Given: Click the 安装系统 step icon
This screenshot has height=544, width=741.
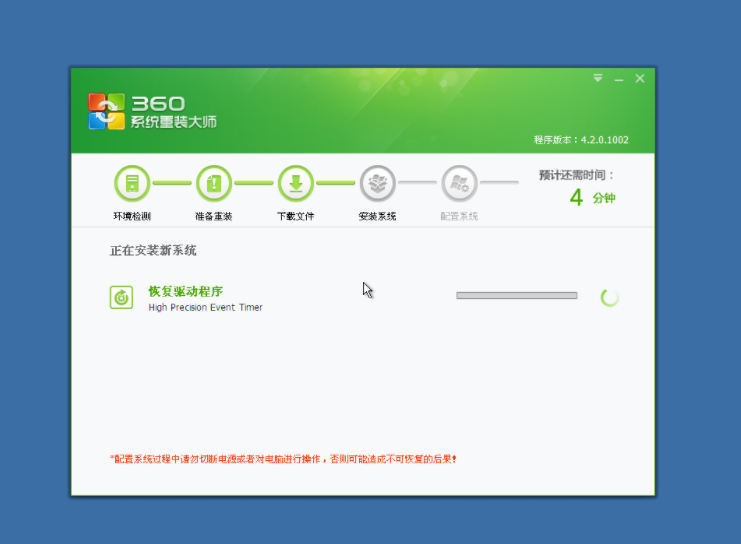Looking at the screenshot, I should point(378,183).
